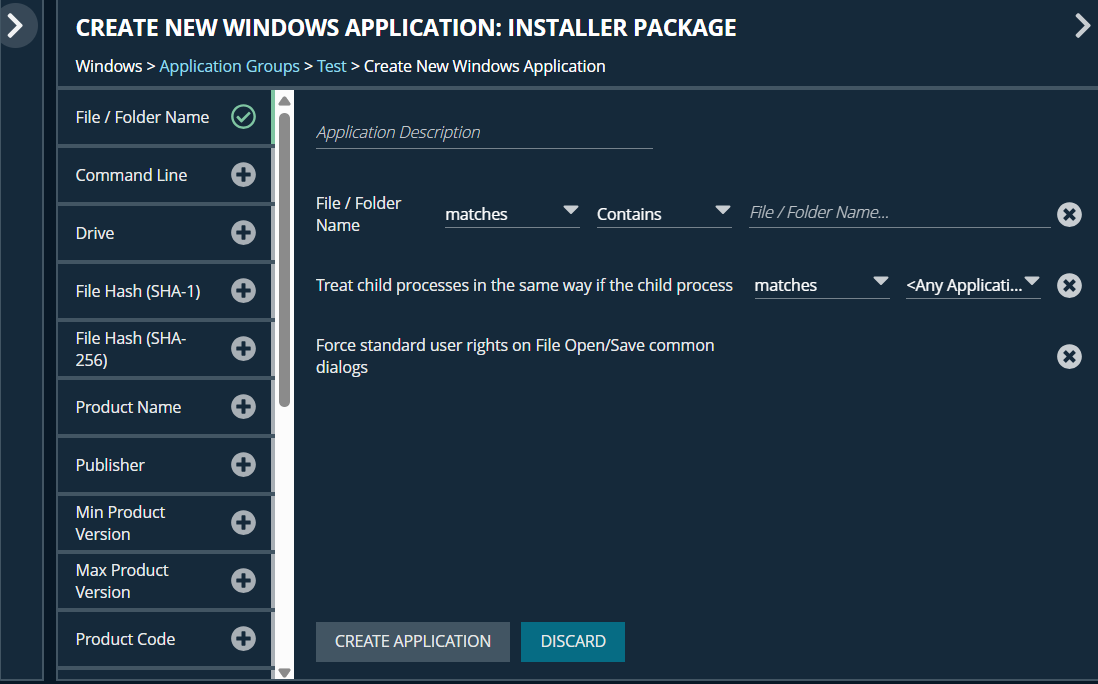Add a Product Name criterion
Image resolution: width=1098 pixels, height=684 pixels.
243,407
